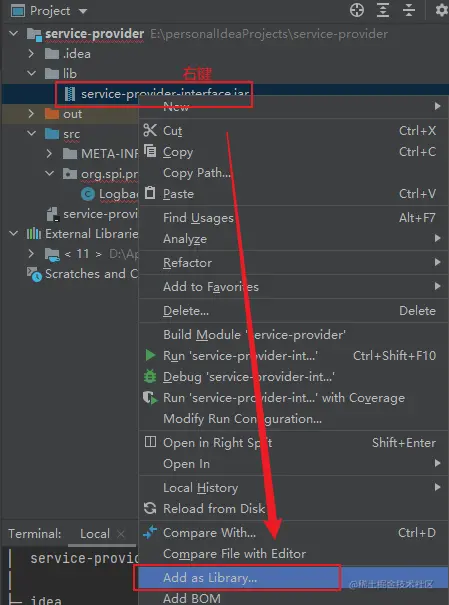Viewport: 449px width, 605px height.
Task: Click the green Run arrow icon
Action: tap(150, 355)
